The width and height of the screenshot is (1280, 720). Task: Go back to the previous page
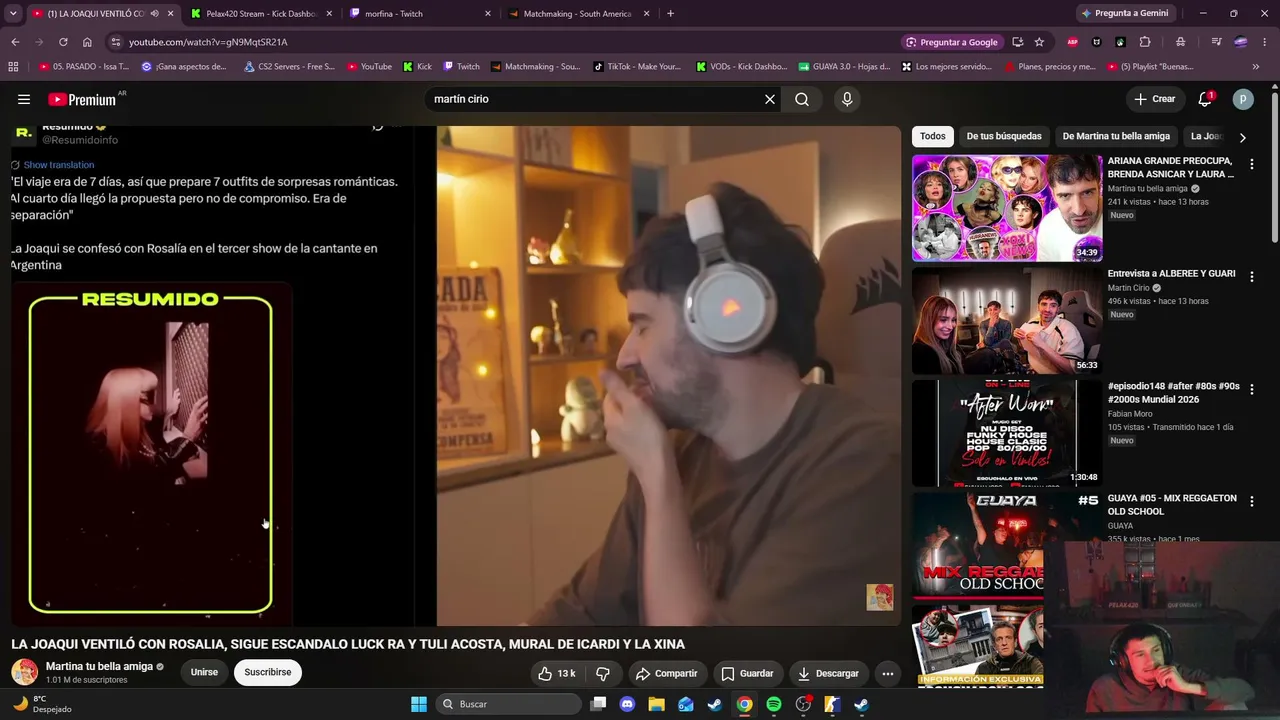point(15,42)
